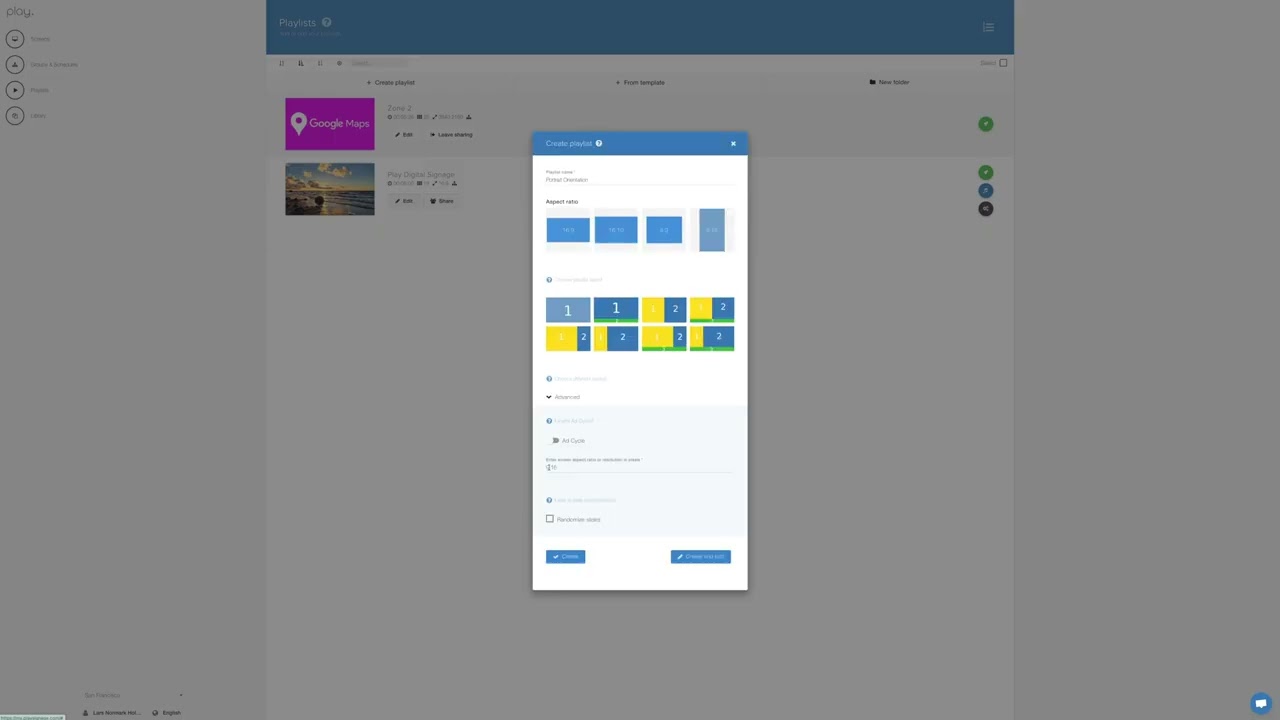1280x720 pixels.
Task: Enable the Randomize slides checkbox
Action: (550, 519)
